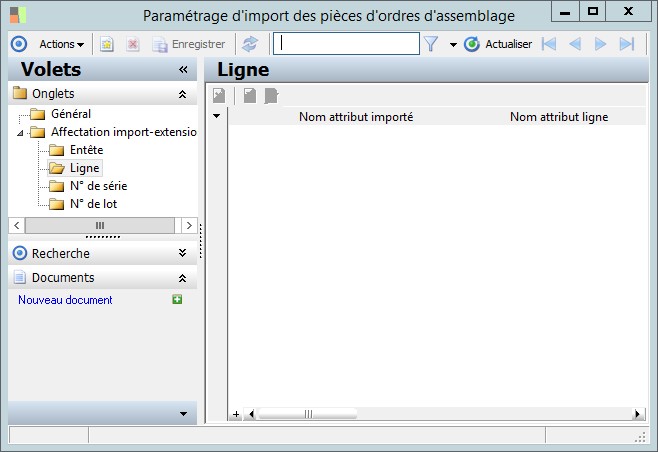Select the N° de série folder
Viewport: 658px width, 452px height.
[x=98, y=186]
